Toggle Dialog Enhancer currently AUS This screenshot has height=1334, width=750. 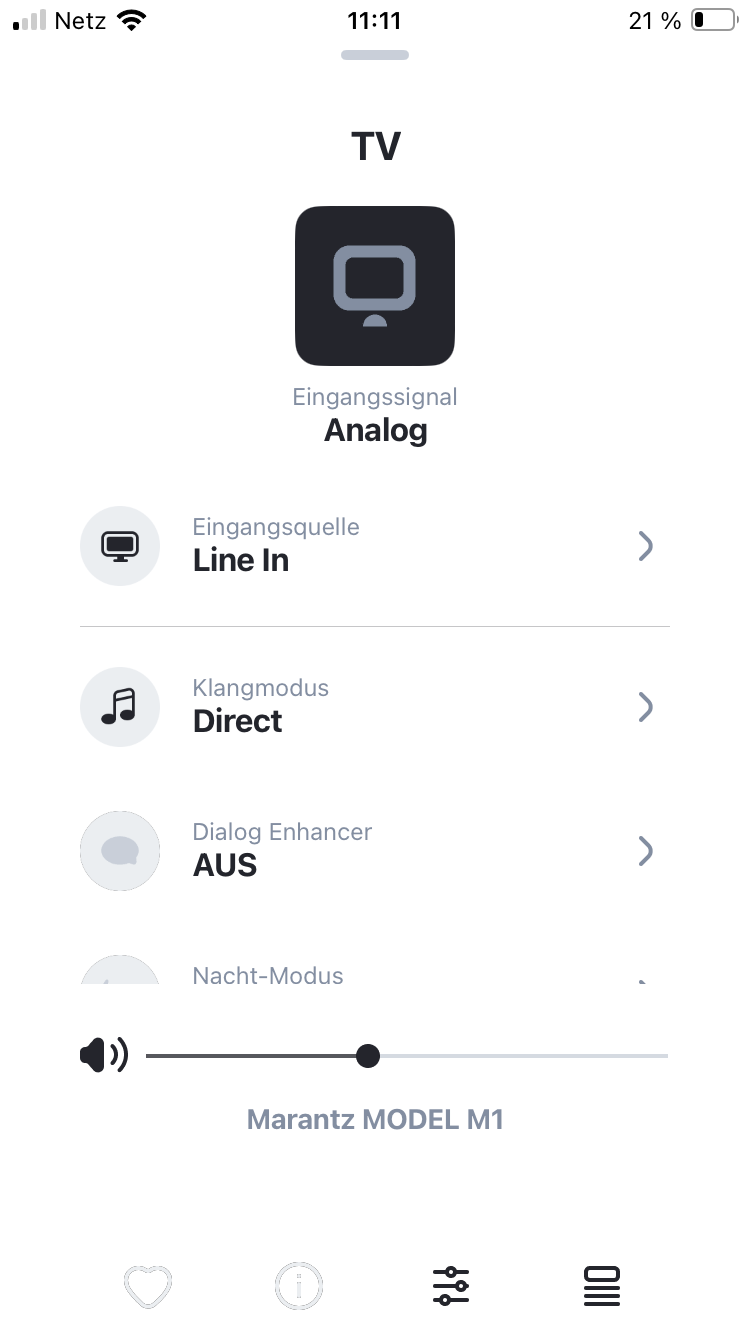point(225,865)
